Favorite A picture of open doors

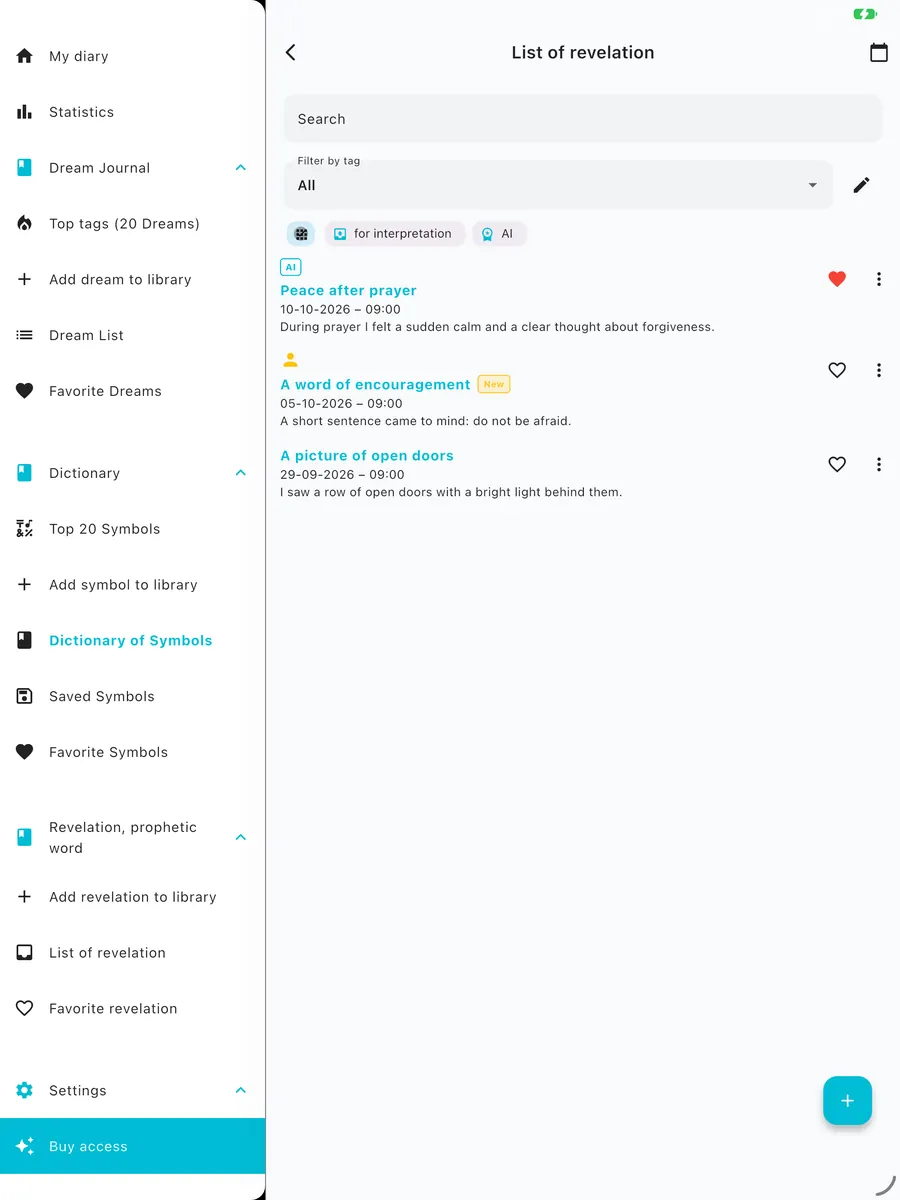(837, 464)
